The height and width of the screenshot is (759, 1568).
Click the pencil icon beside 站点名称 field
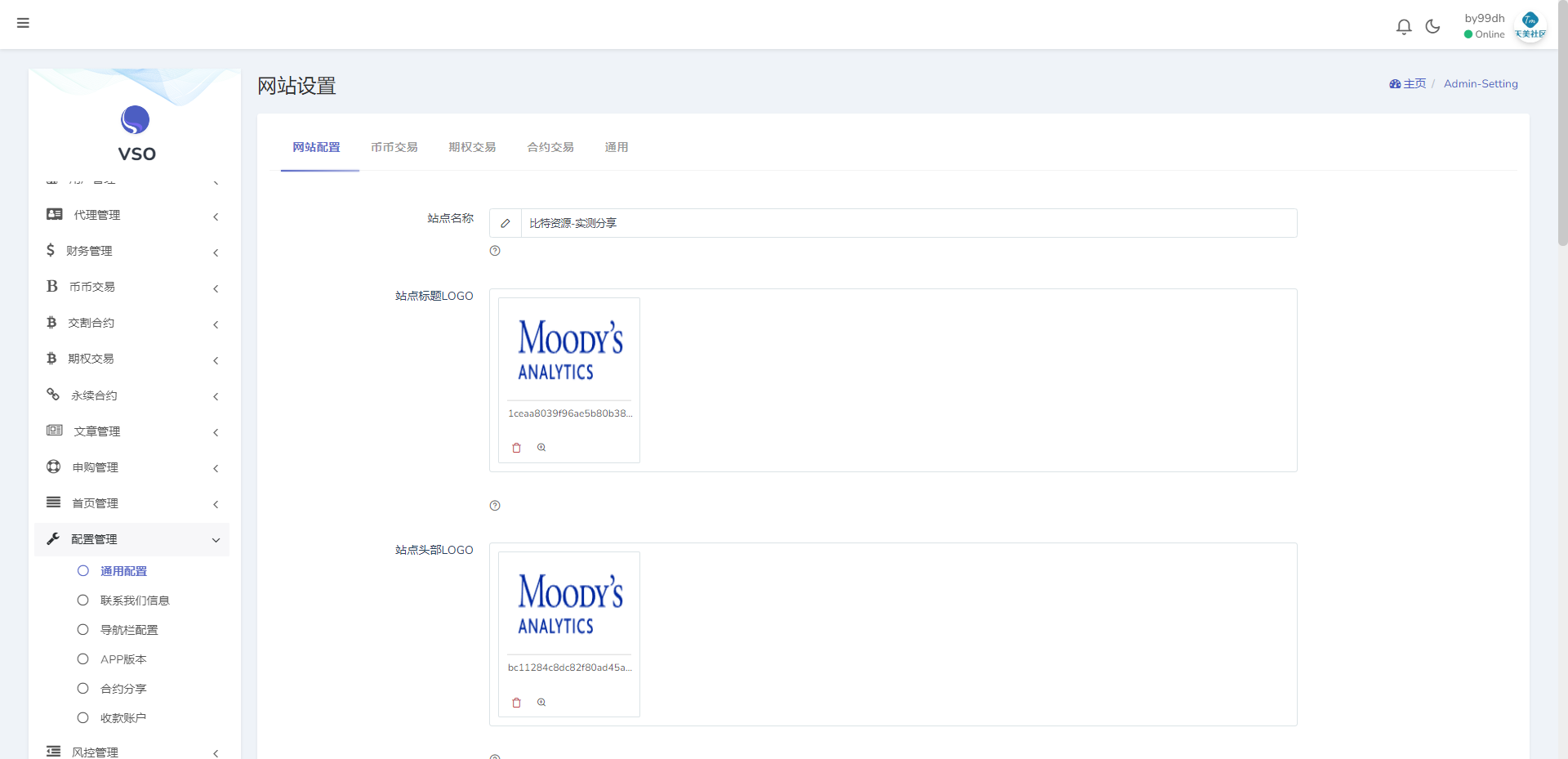tap(506, 223)
